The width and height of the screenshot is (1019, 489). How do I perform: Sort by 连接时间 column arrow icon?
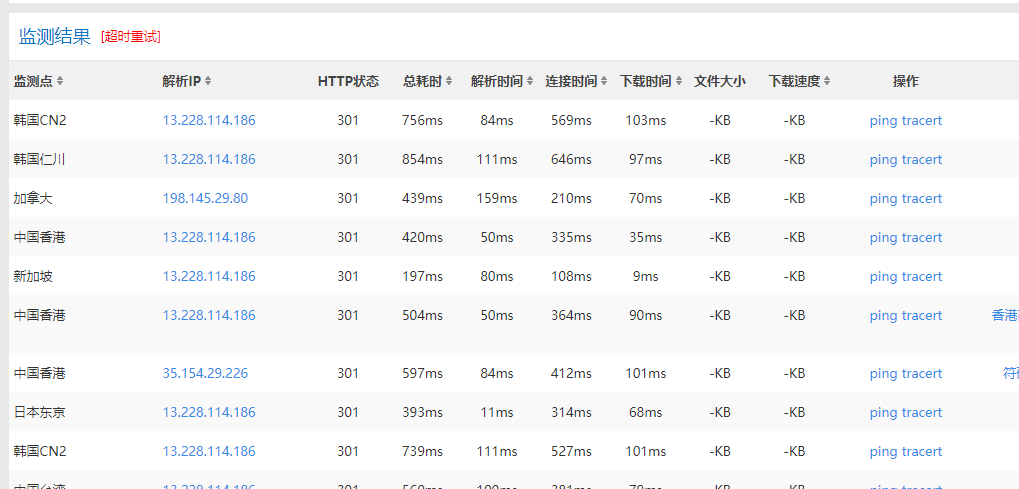coord(604,81)
